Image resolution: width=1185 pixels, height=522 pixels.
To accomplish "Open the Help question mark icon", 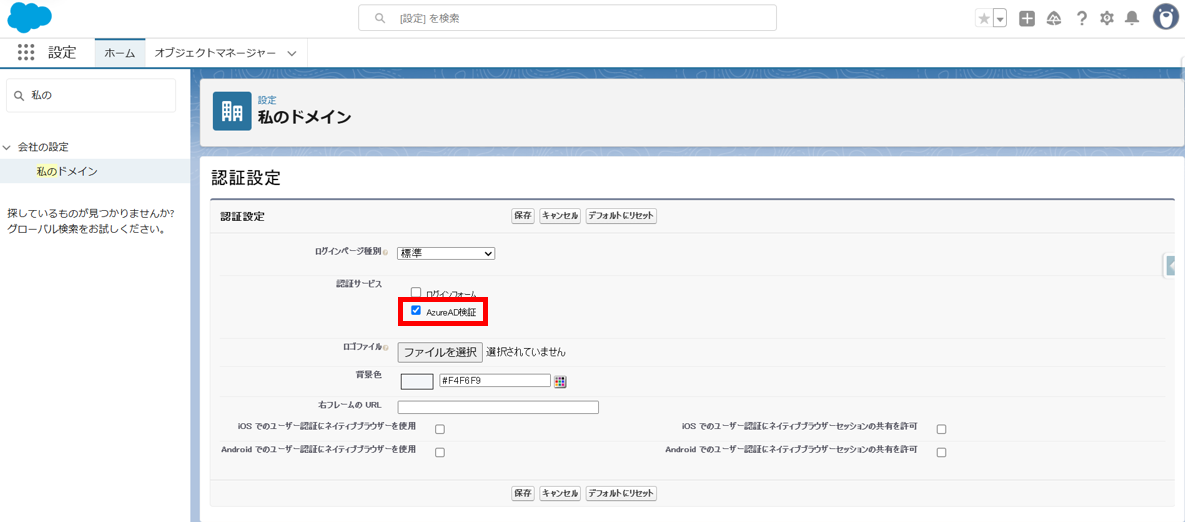I will (1081, 19).
